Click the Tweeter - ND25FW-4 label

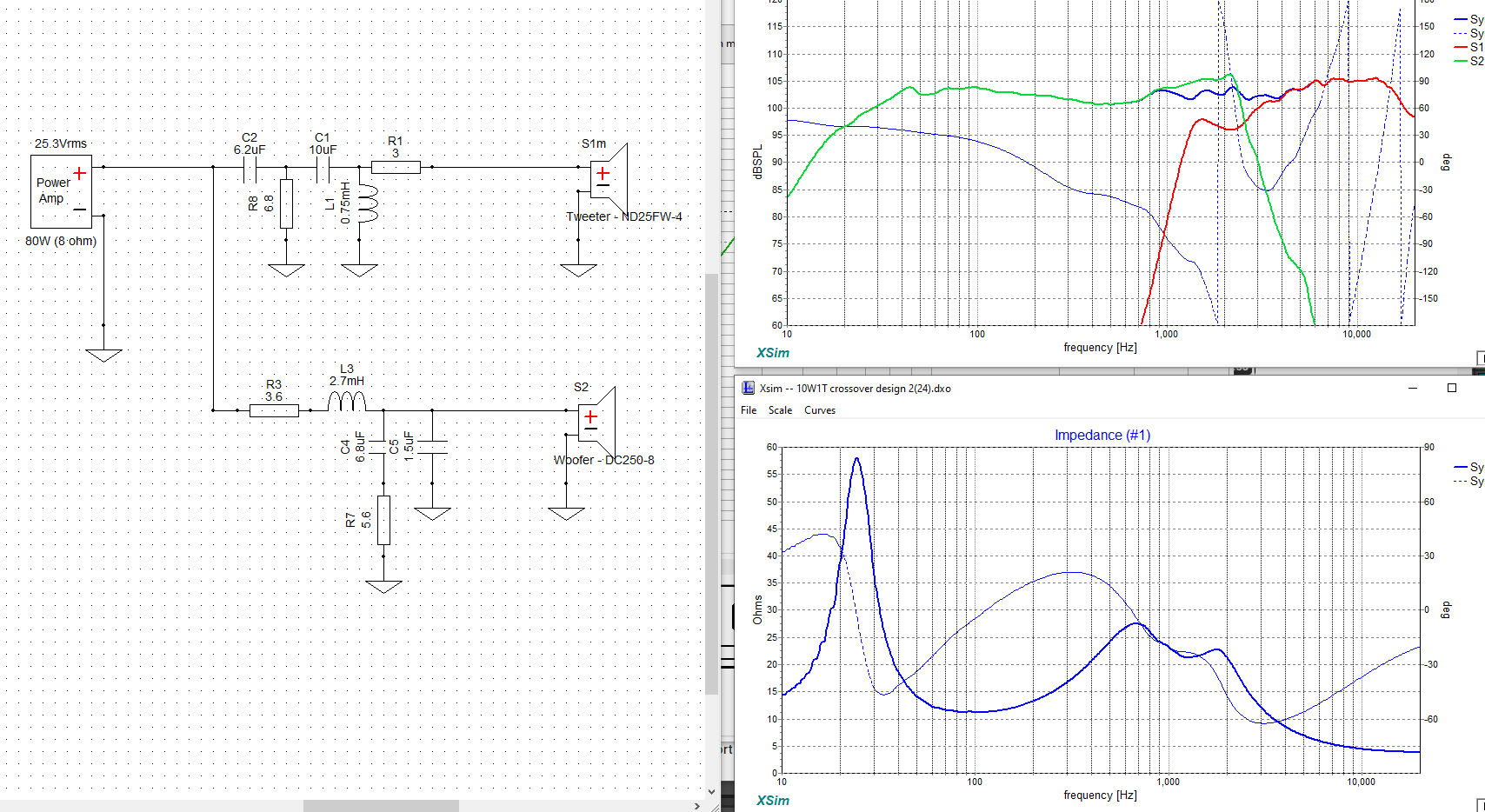(x=624, y=216)
